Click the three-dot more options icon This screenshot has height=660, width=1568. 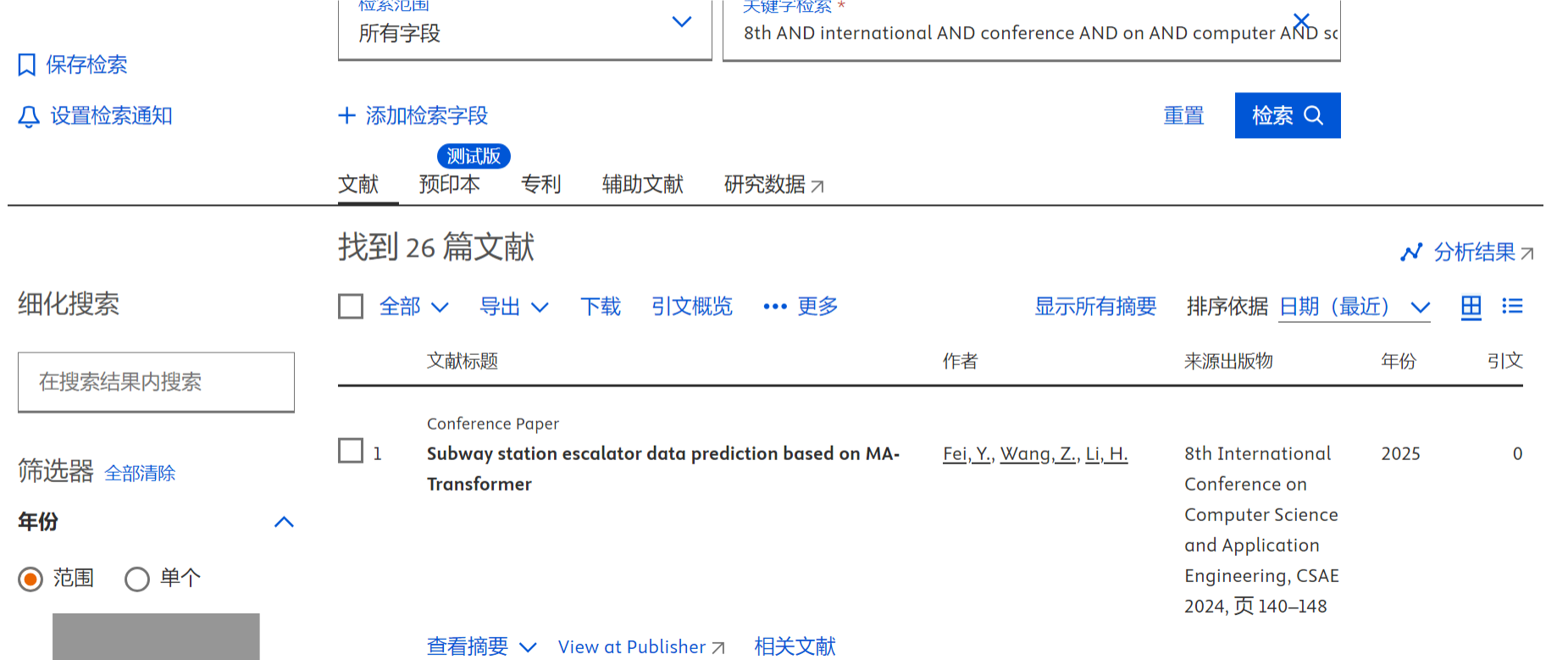[x=774, y=307]
